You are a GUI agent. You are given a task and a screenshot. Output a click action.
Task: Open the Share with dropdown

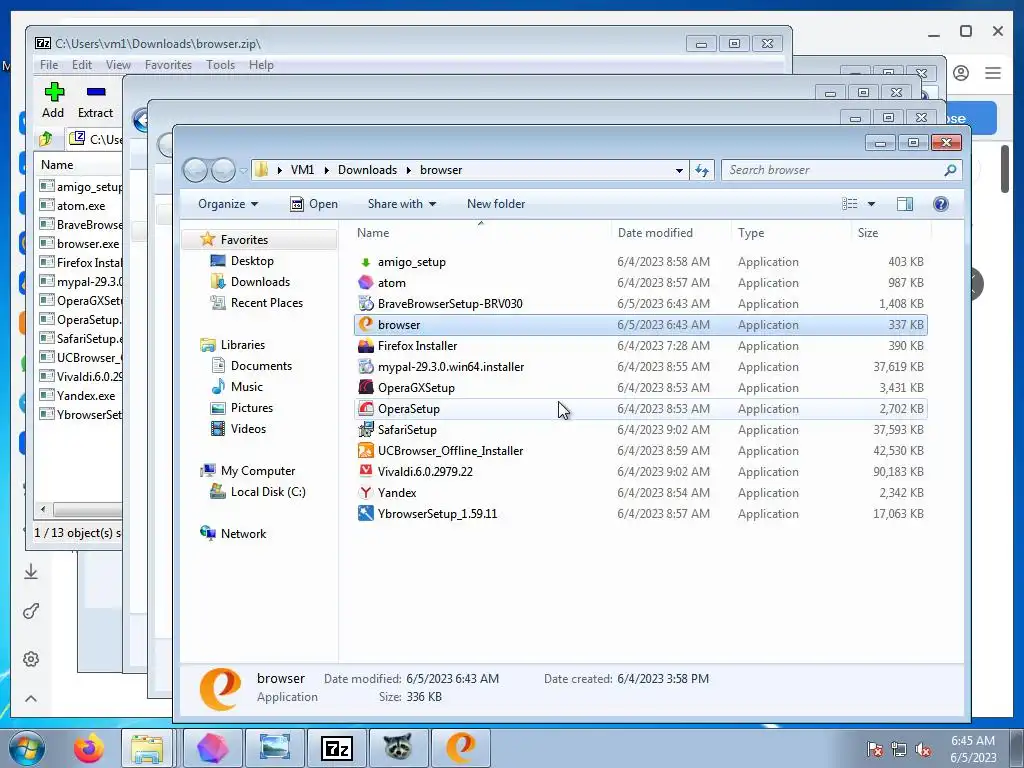pos(402,204)
